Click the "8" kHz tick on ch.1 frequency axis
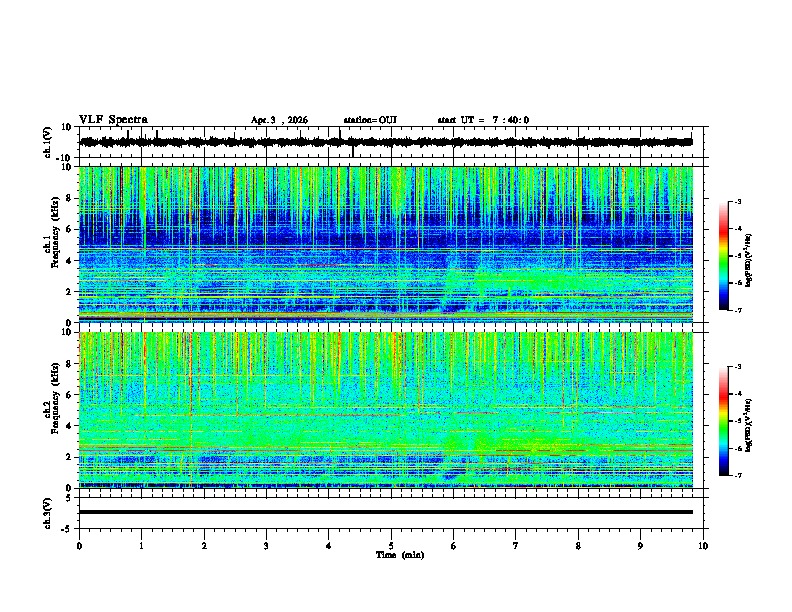This screenshot has width=792, height=612. tap(69, 198)
